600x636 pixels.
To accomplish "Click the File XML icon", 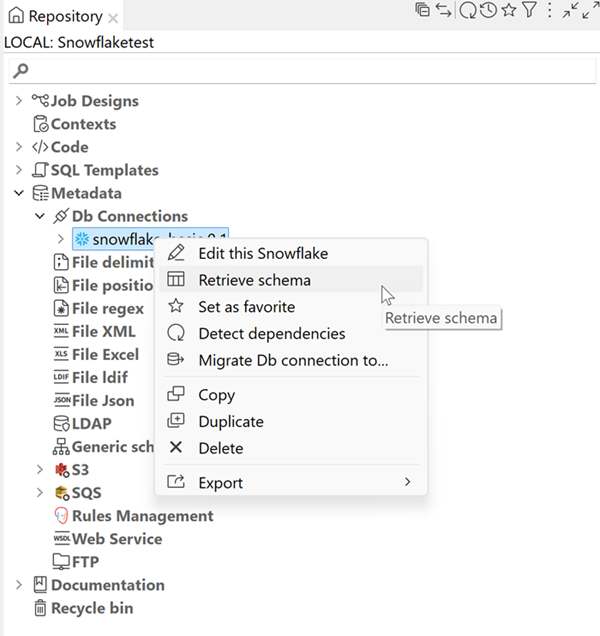I will [x=61, y=331].
